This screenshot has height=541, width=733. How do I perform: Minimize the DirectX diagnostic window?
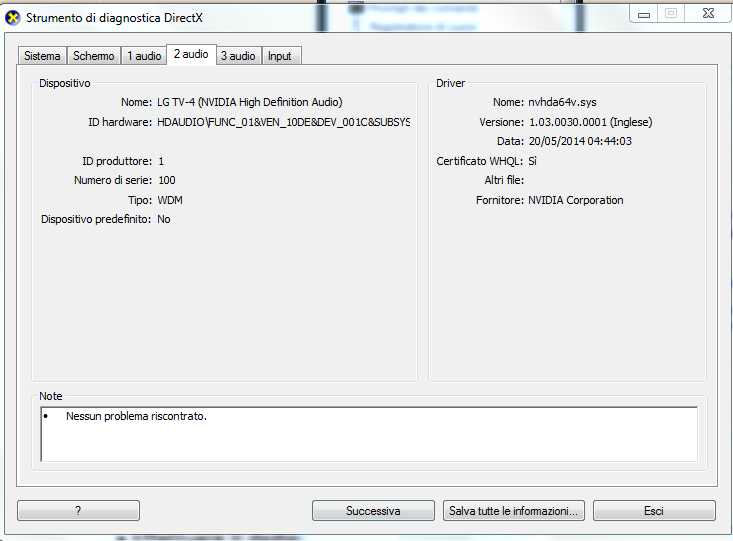[644, 14]
